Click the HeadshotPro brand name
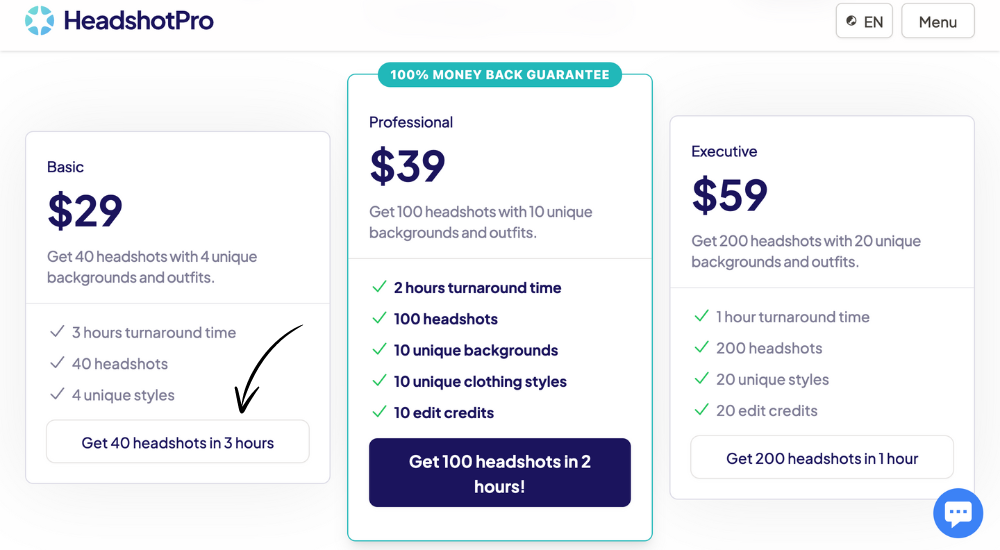1000x550 pixels. coord(138,21)
